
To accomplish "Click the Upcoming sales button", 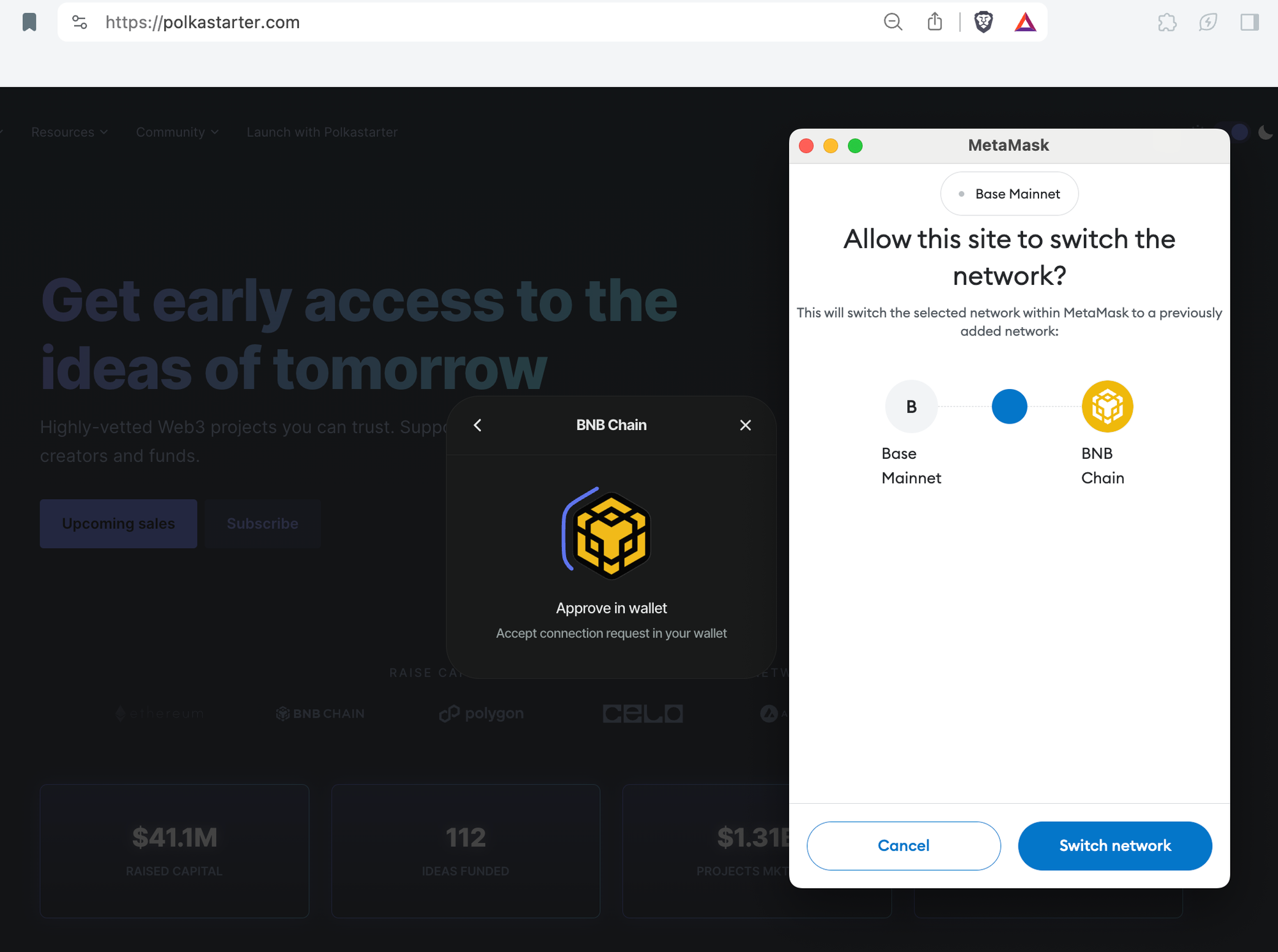I will [x=118, y=523].
